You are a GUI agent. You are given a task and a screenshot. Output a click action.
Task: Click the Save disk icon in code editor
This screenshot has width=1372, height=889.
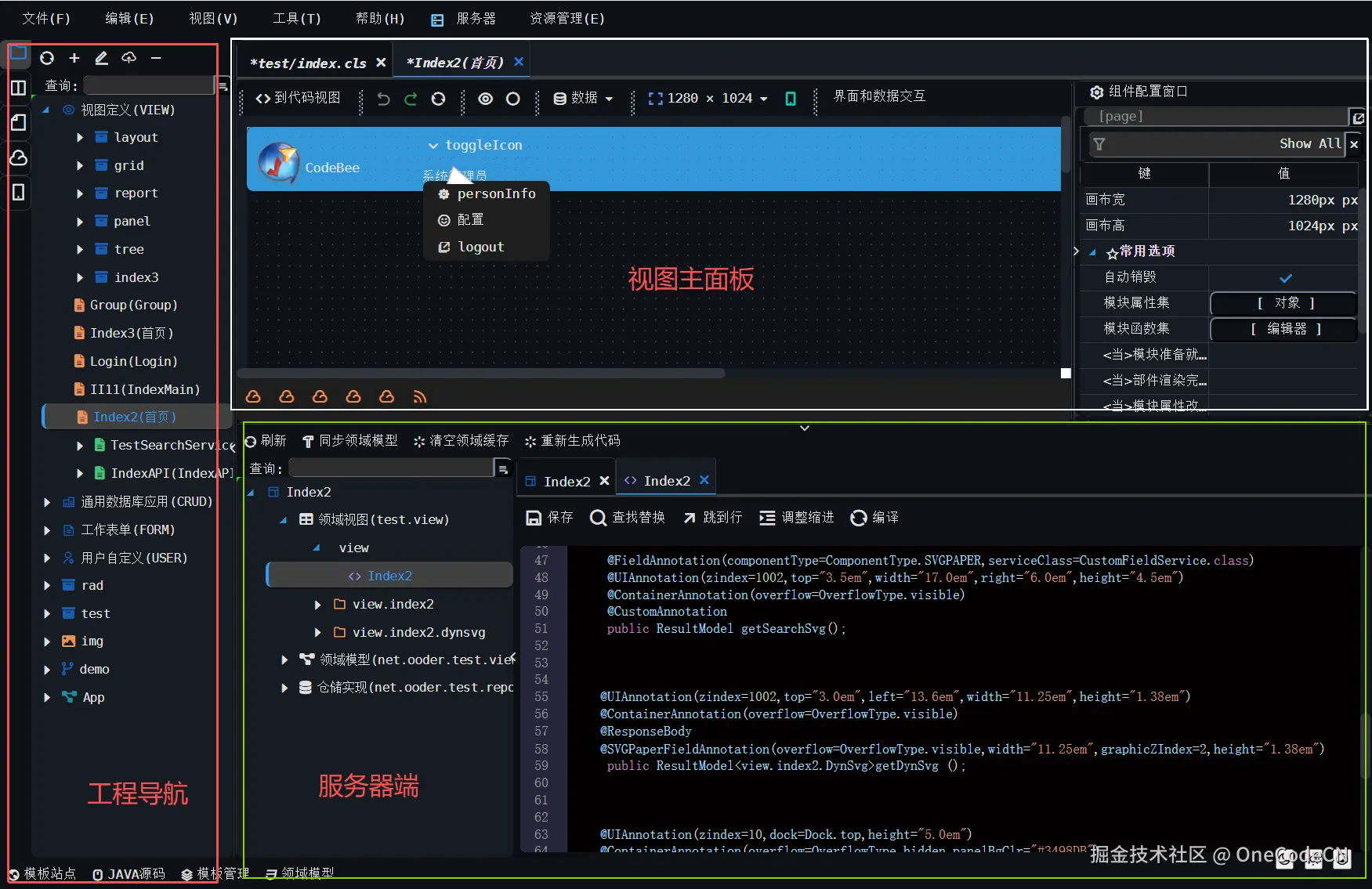pyautogui.click(x=534, y=518)
